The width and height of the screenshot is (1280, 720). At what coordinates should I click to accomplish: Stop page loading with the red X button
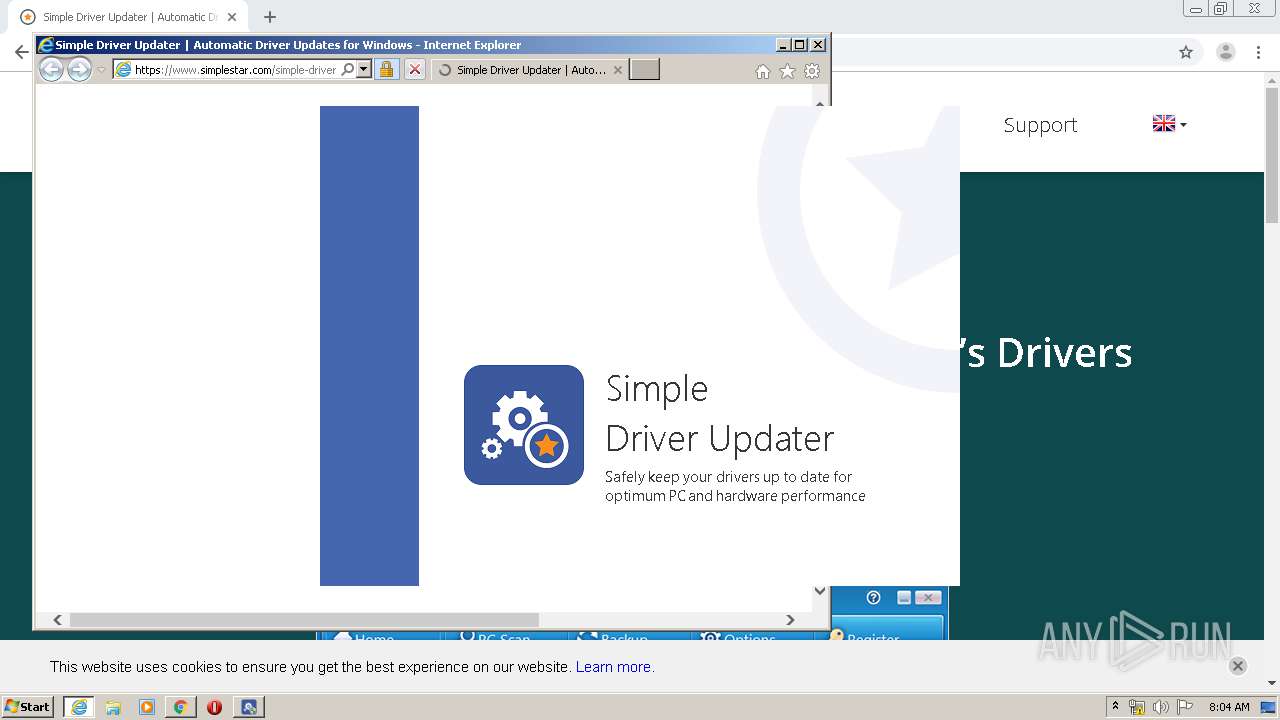click(415, 70)
